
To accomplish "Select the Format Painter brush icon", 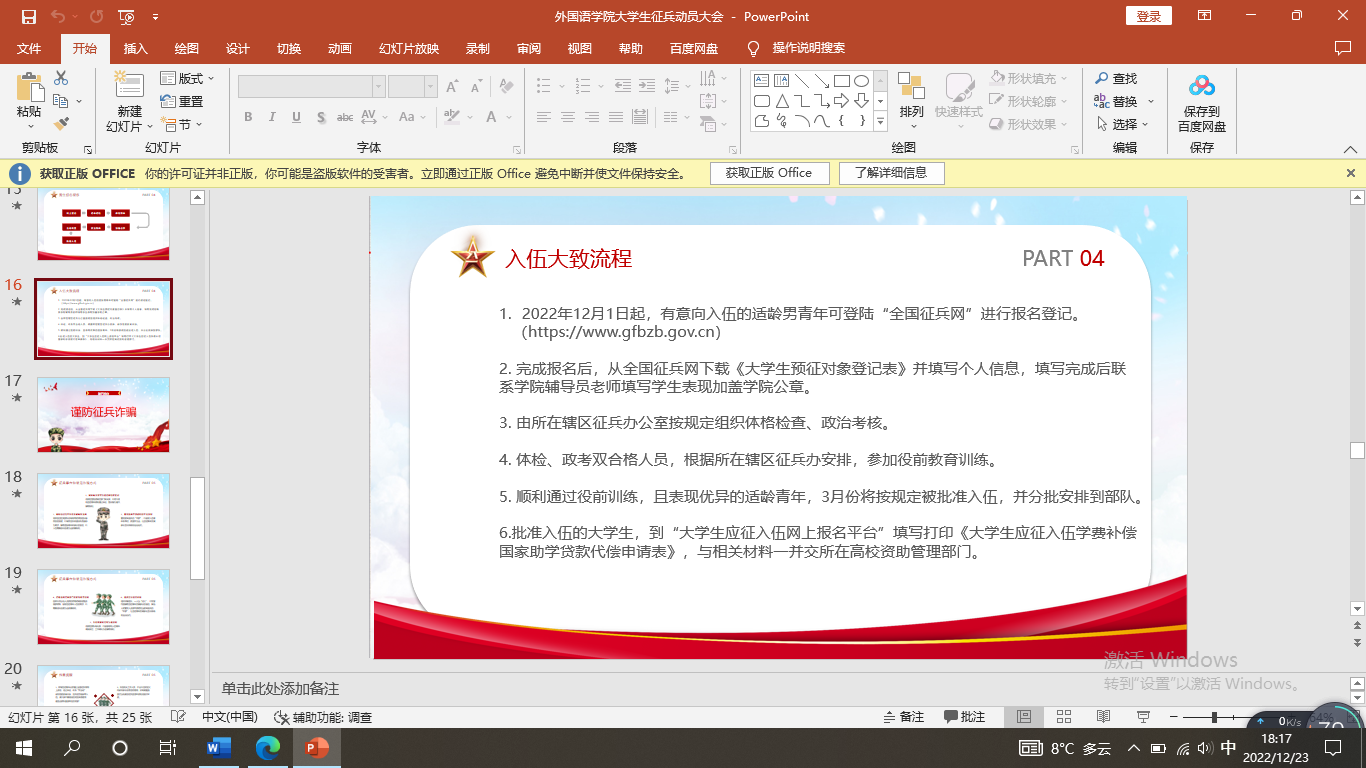I will point(61,124).
